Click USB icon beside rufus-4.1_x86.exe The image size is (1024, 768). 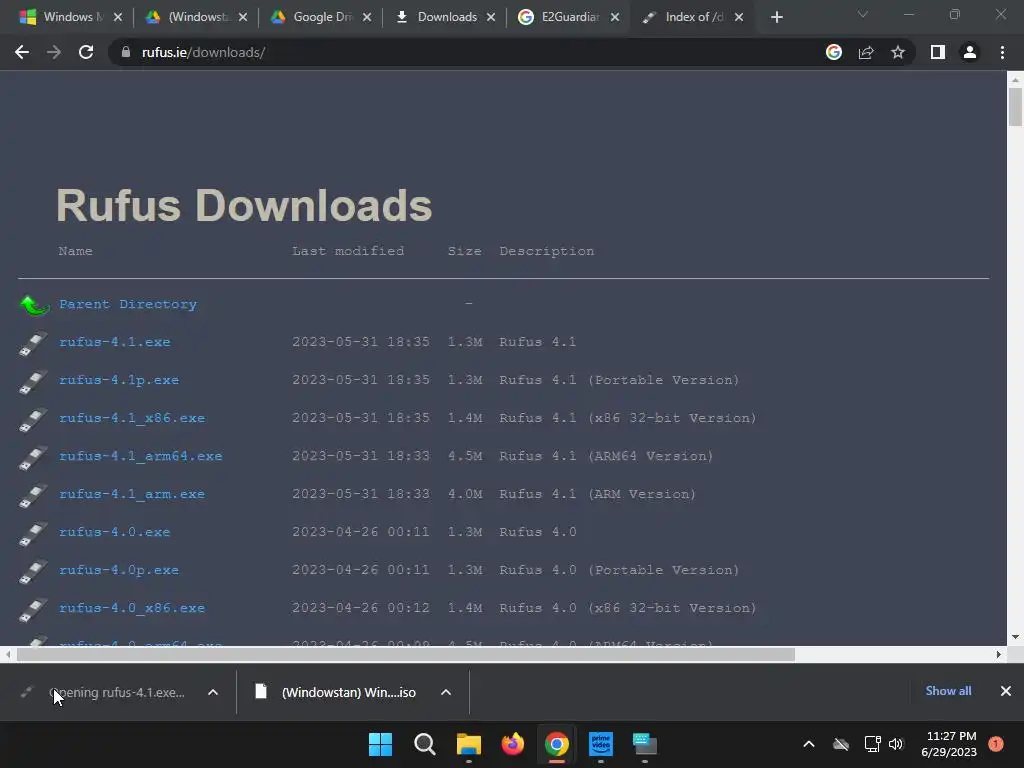coord(33,419)
